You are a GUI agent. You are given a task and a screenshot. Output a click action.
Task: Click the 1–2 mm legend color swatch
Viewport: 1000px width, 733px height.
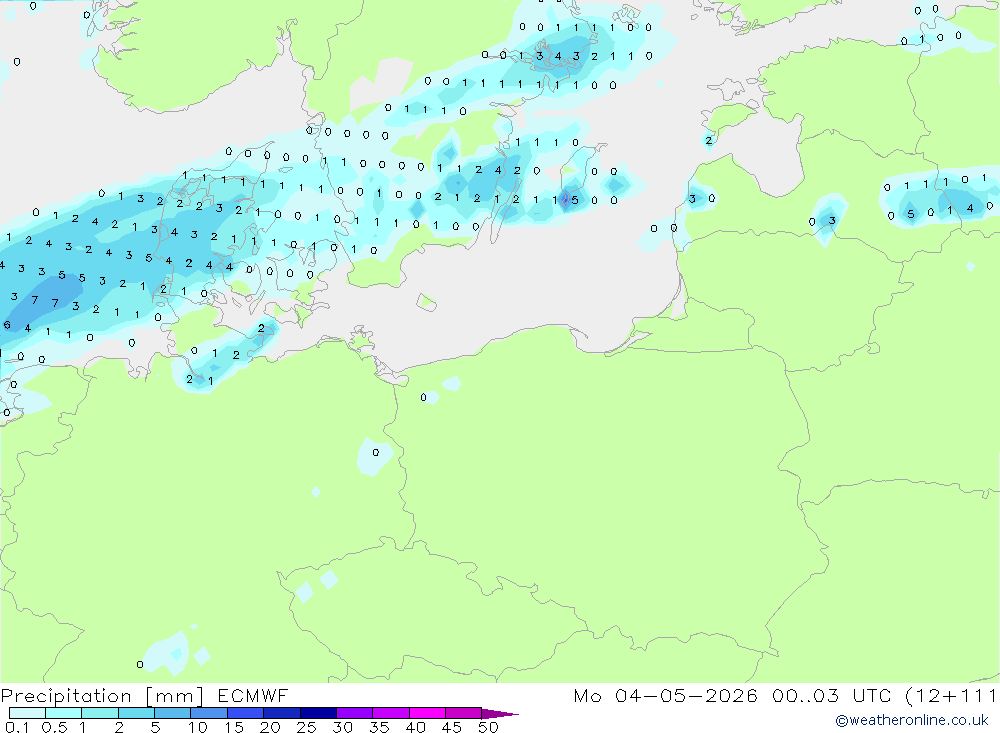[100, 713]
